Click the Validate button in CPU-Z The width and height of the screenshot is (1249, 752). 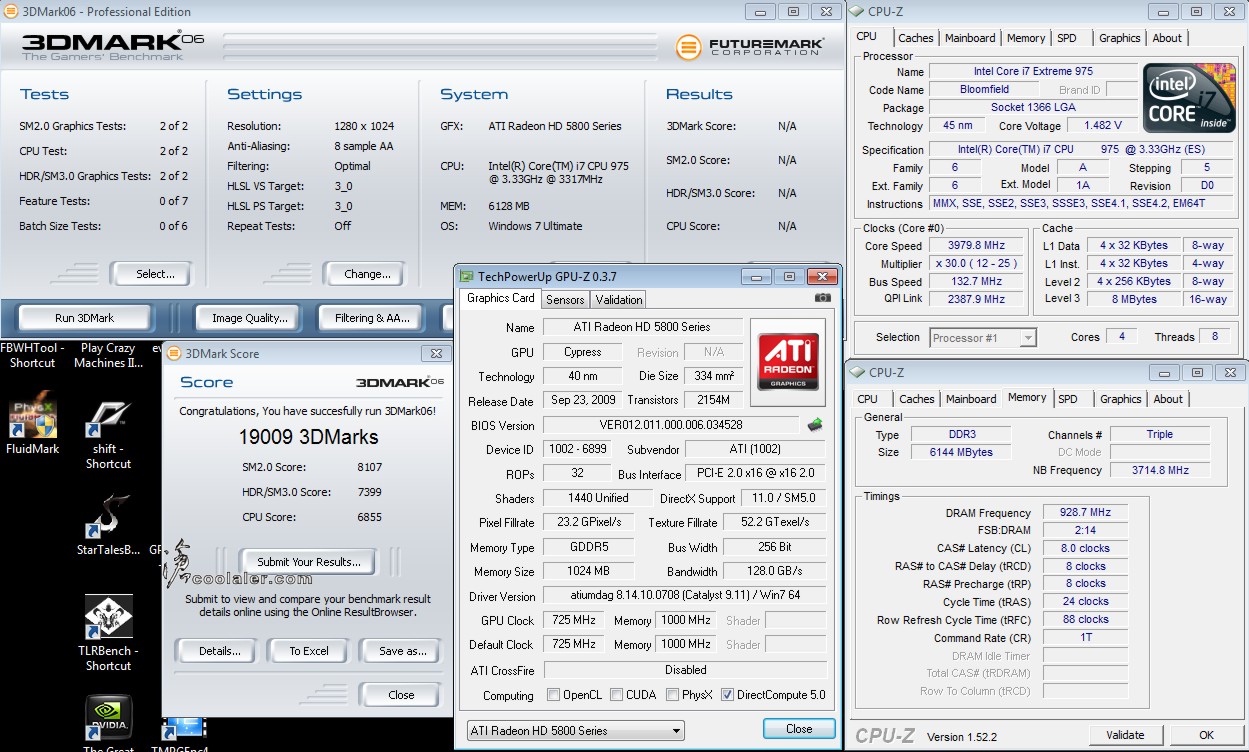tap(1125, 735)
